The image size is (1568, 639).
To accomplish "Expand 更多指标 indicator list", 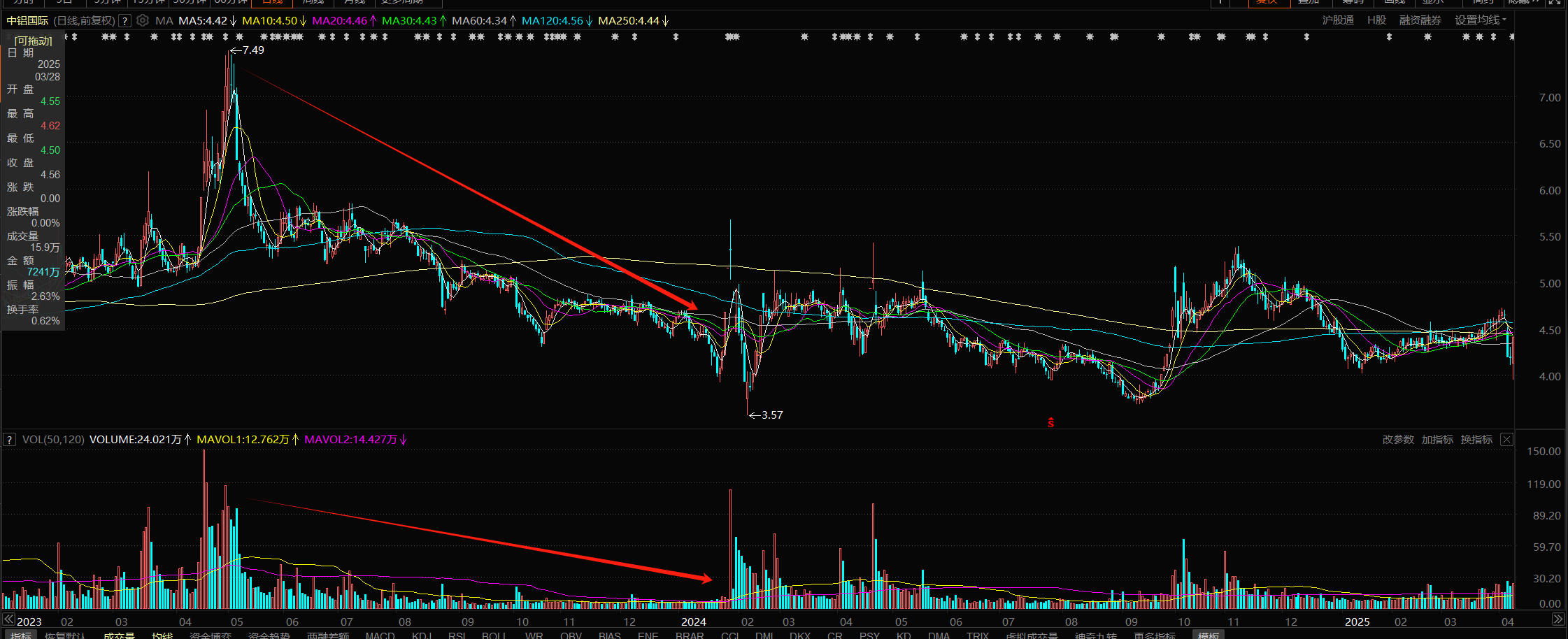I will 1155,635.
